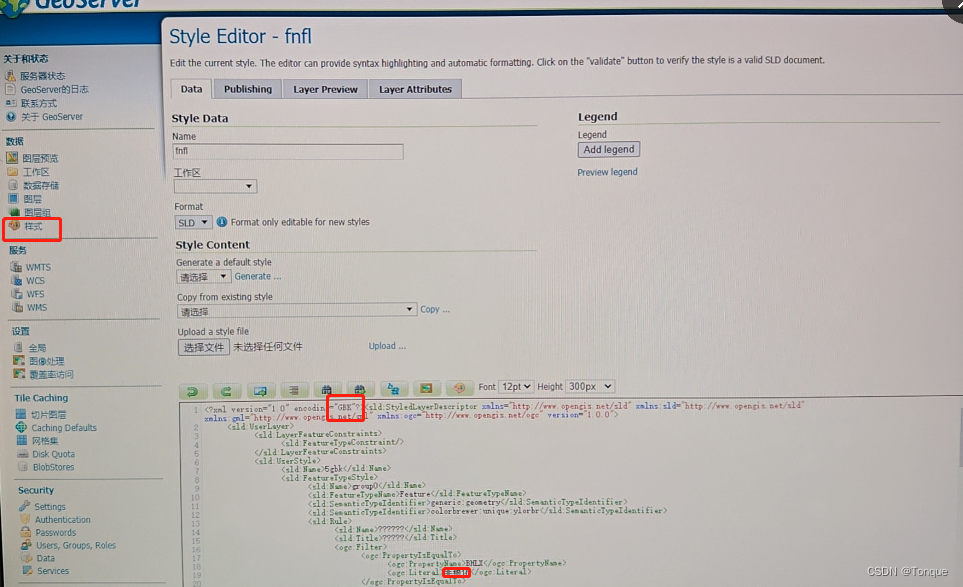Image resolution: width=963 pixels, height=587 pixels.
Task: Open WFS service settings
Action: coord(35,294)
